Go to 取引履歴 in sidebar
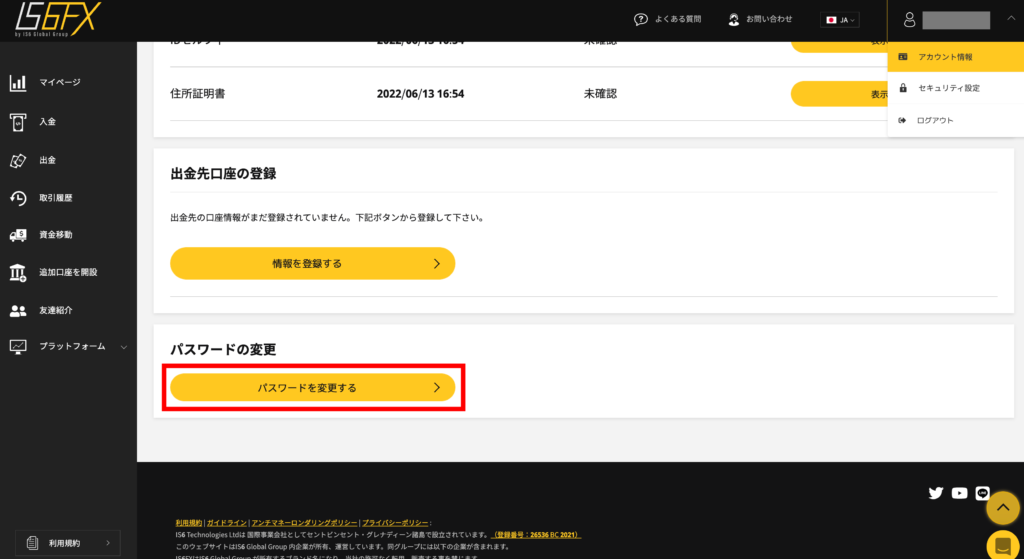The height and width of the screenshot is (559, 1024). click(x=56, y=198)
